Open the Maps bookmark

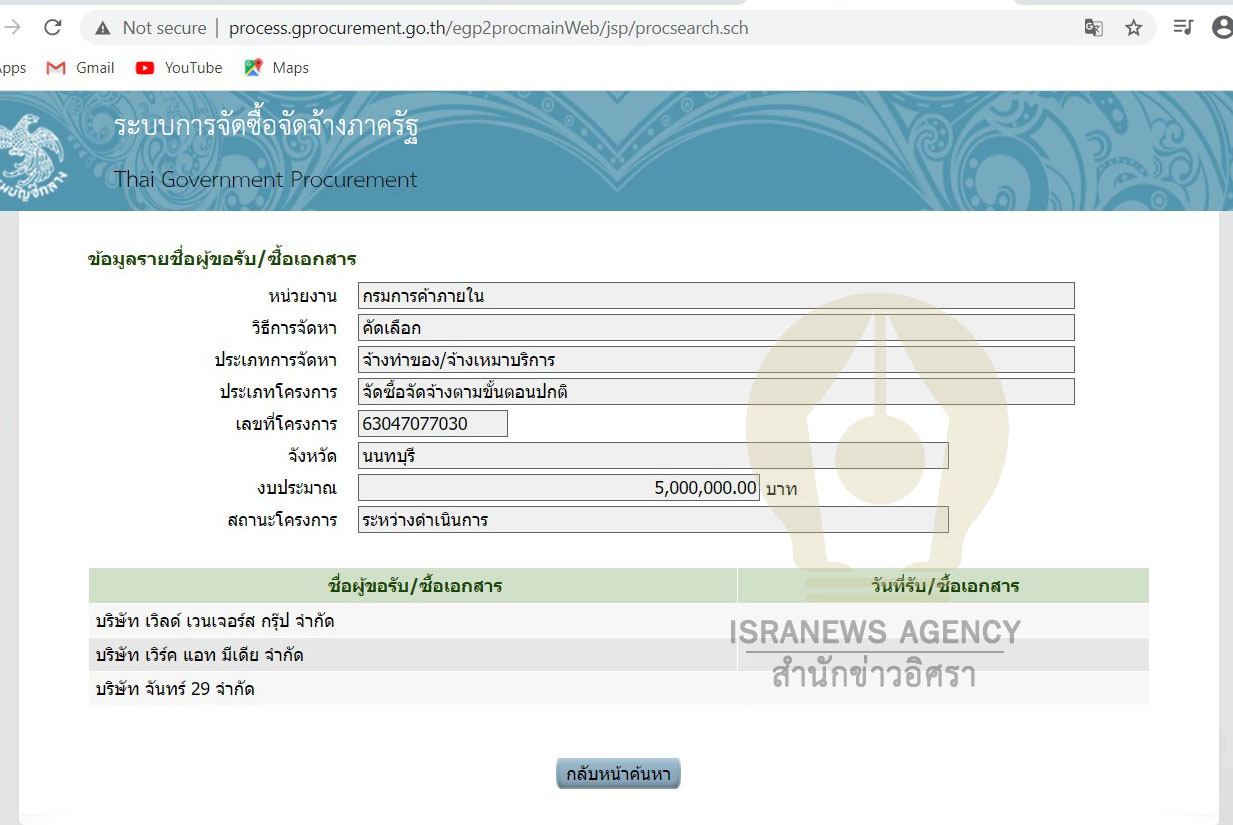(277, 68)
